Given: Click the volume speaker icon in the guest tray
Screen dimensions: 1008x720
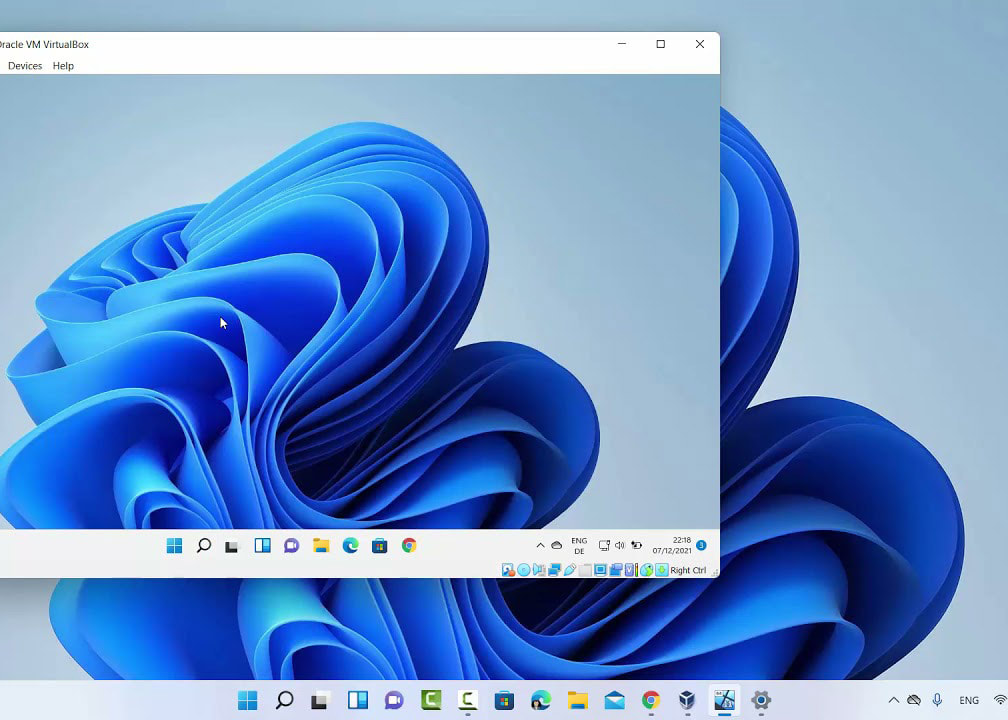Looking at the screenshot, I should click(x=620, y=545).
